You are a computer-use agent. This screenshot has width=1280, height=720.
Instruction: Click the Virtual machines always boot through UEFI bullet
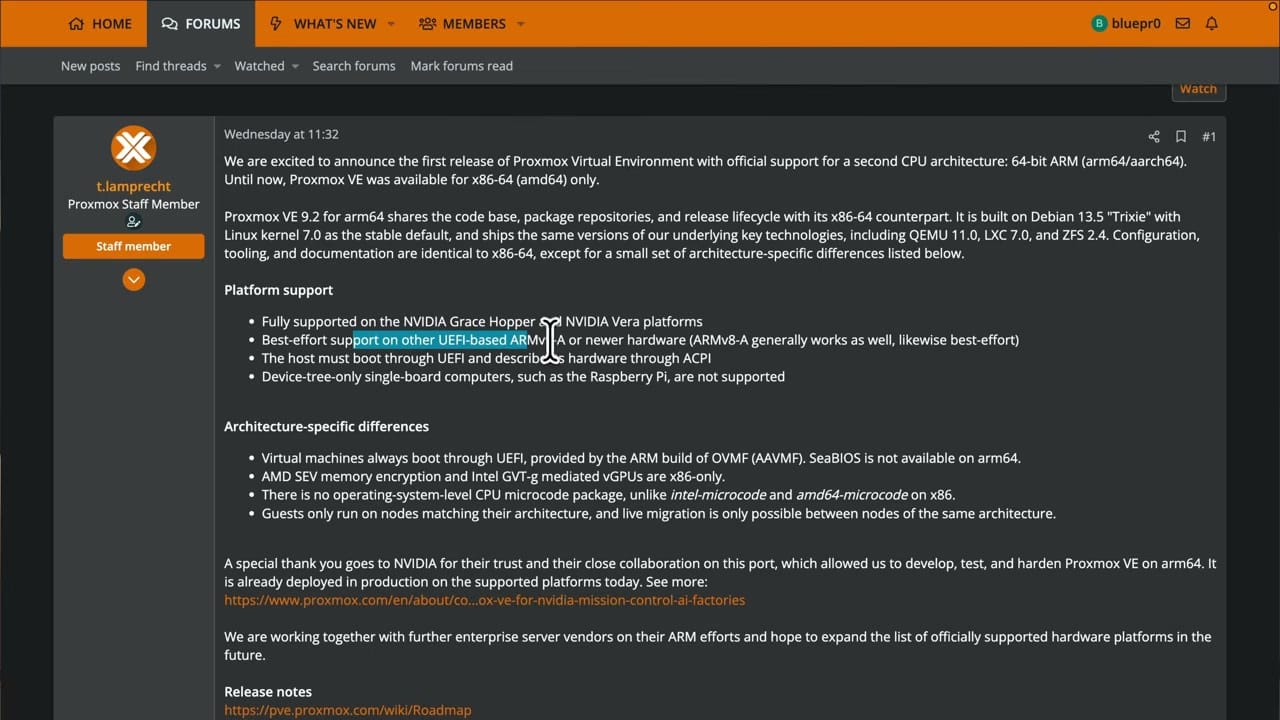coord(641,458)
